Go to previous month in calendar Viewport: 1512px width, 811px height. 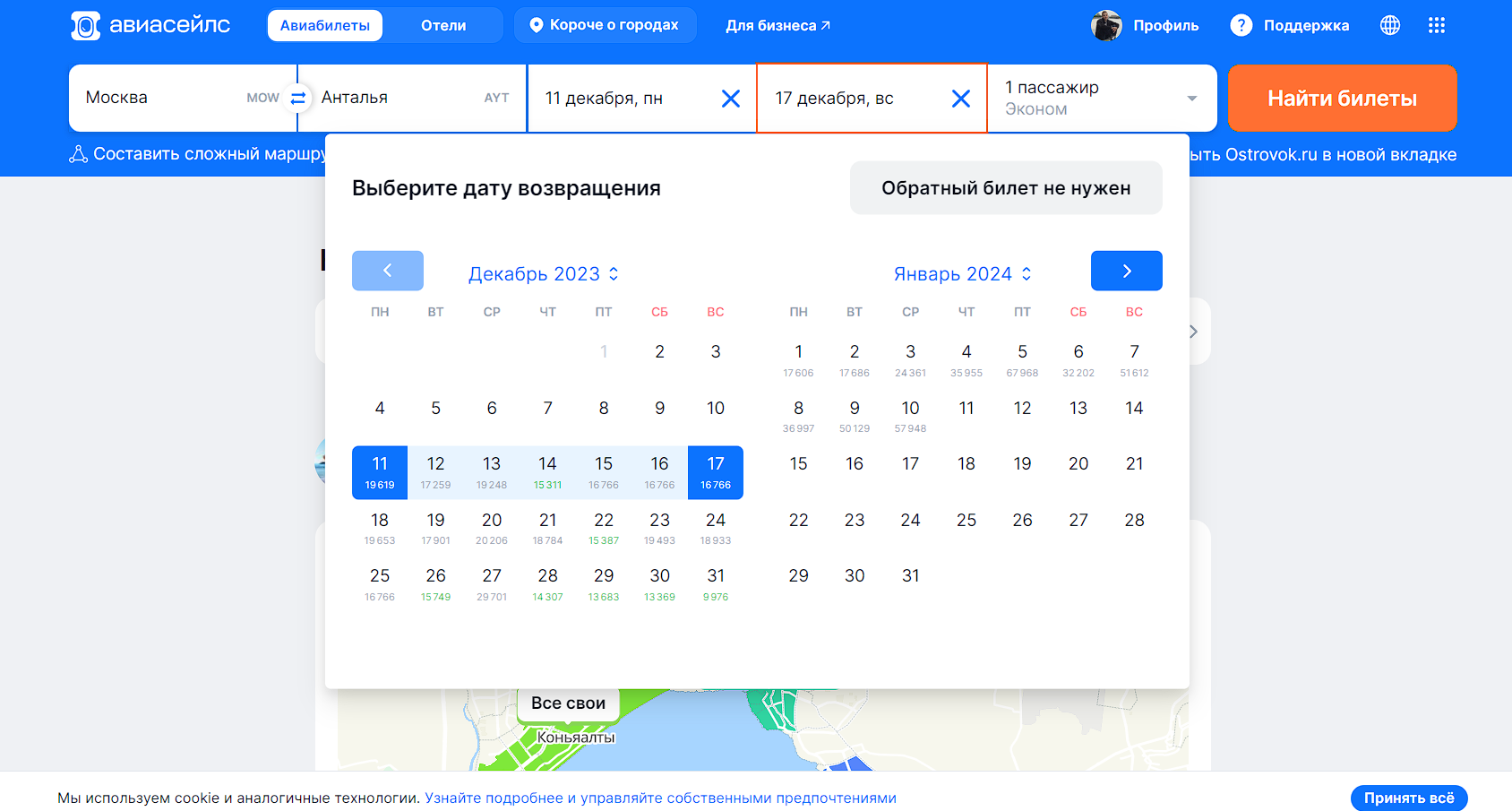388,271
